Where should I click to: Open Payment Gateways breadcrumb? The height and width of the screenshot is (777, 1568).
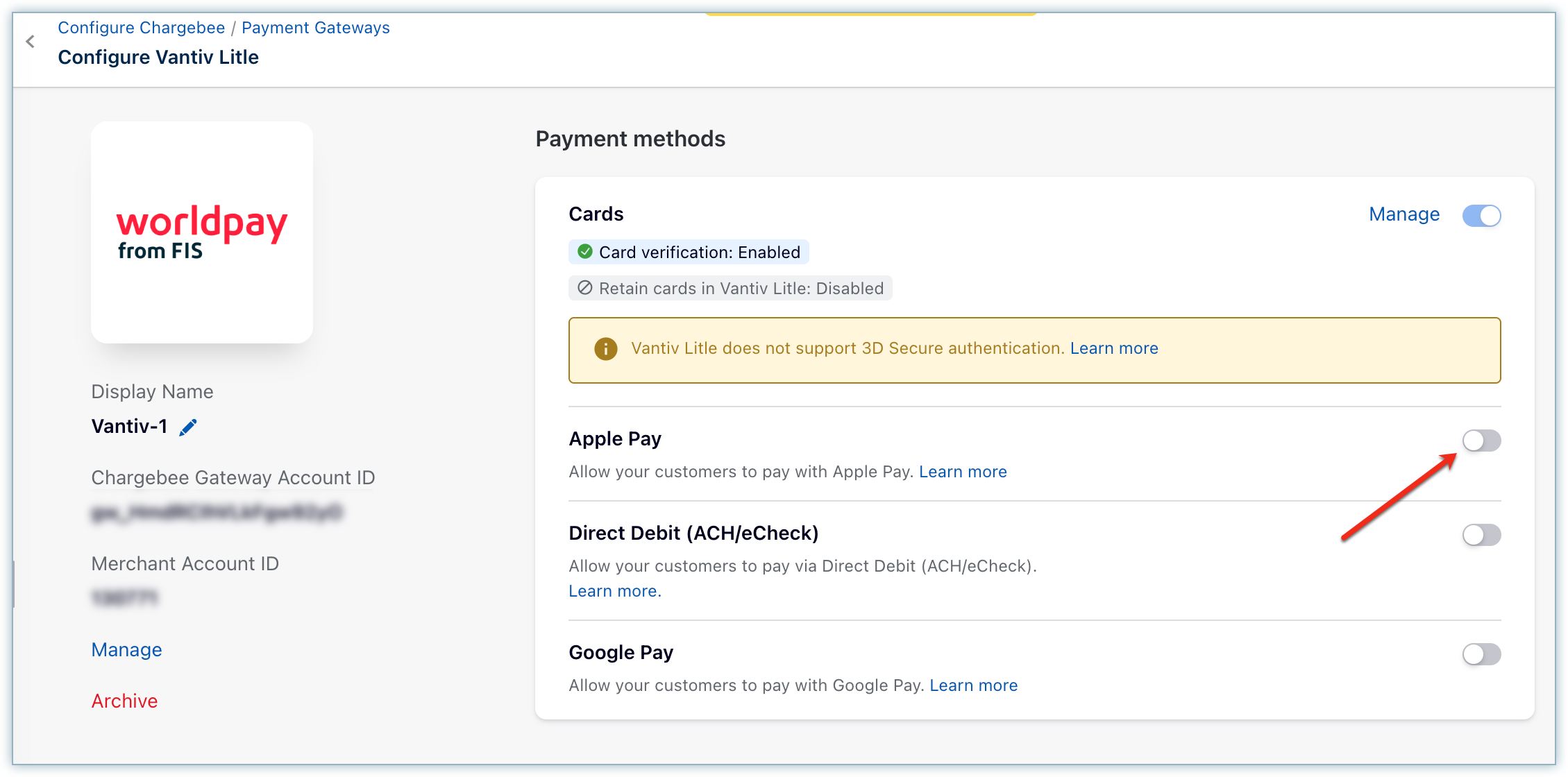pyautogui.click(x=316, y=28)
